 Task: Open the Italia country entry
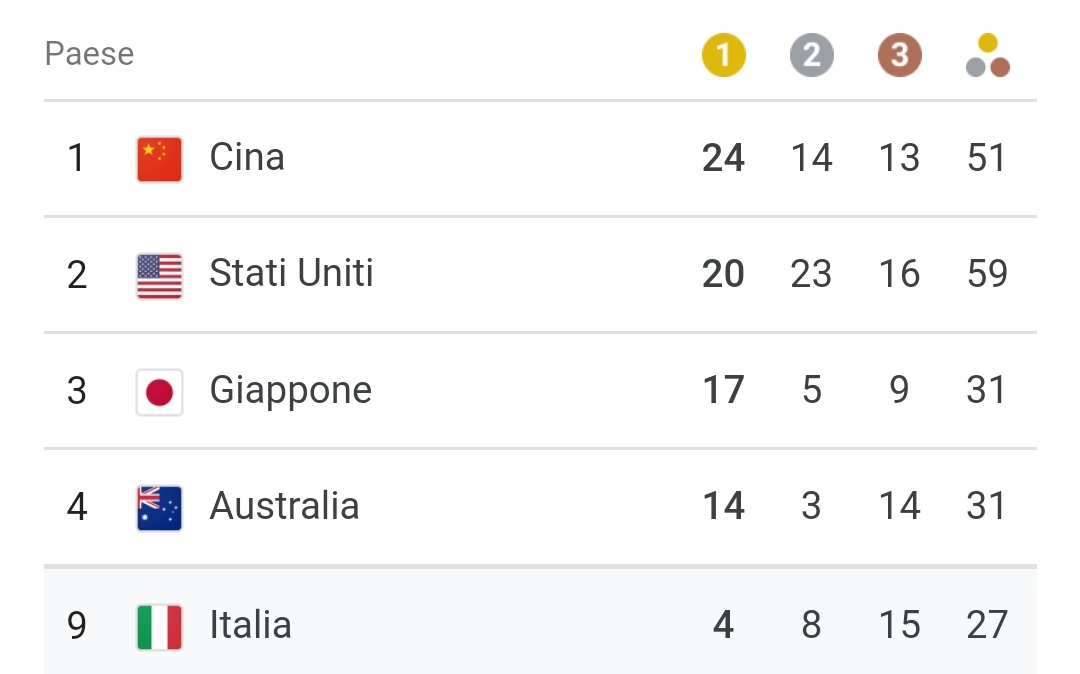click(x=250, y=625)
